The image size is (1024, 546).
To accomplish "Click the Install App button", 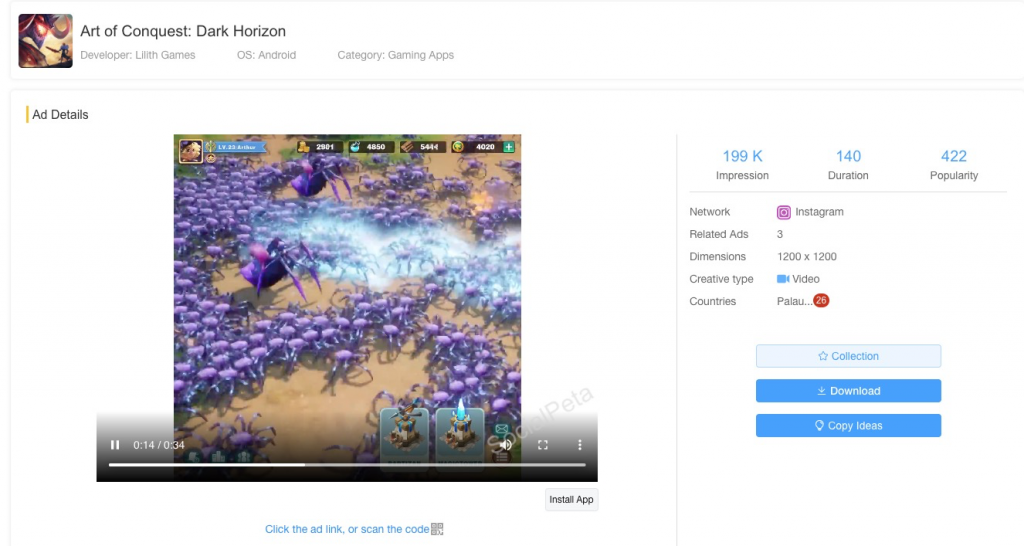I will (571, 500).
